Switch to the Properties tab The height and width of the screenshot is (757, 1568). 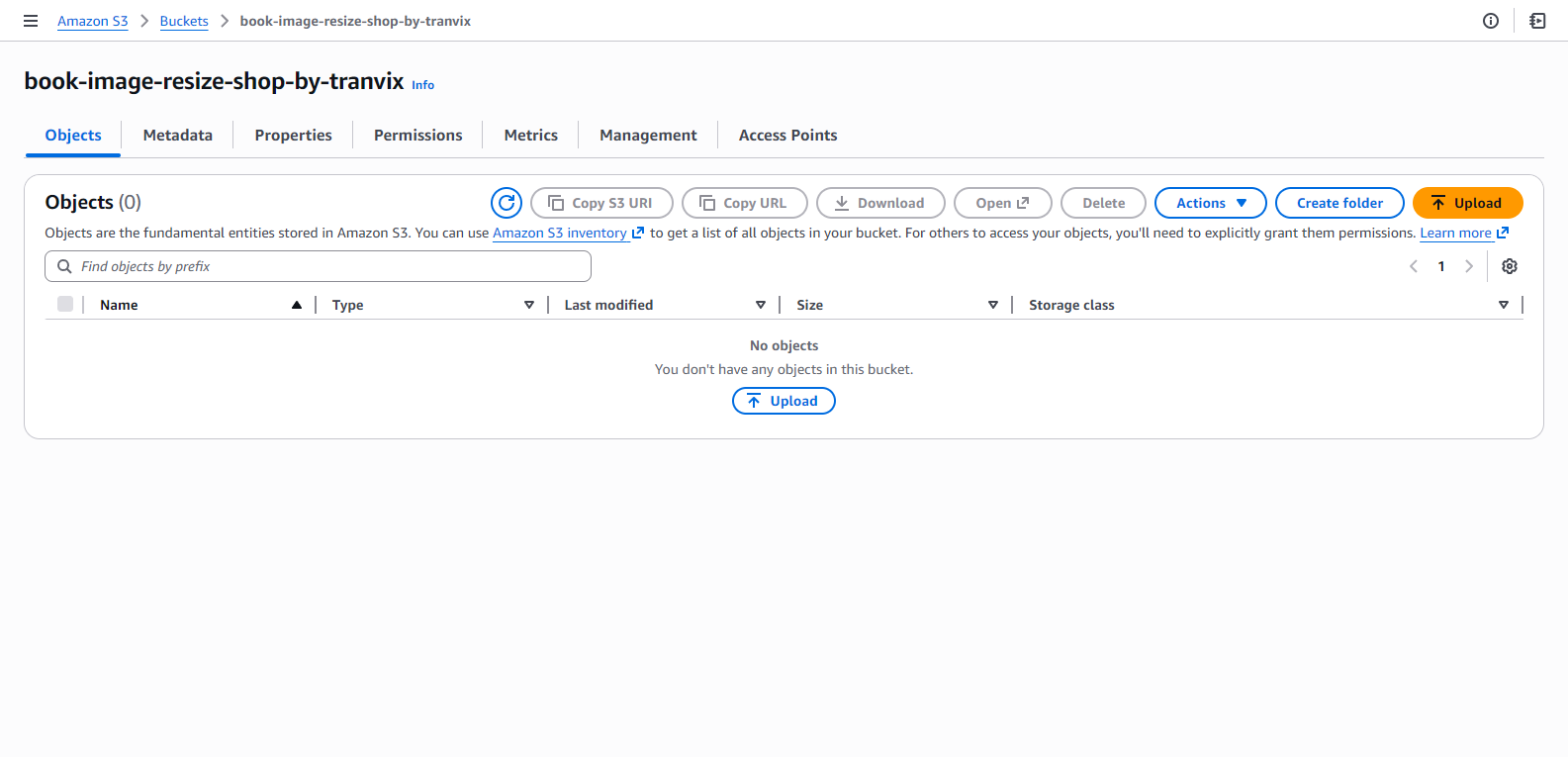pyautogui.click(x=293, y=136)
